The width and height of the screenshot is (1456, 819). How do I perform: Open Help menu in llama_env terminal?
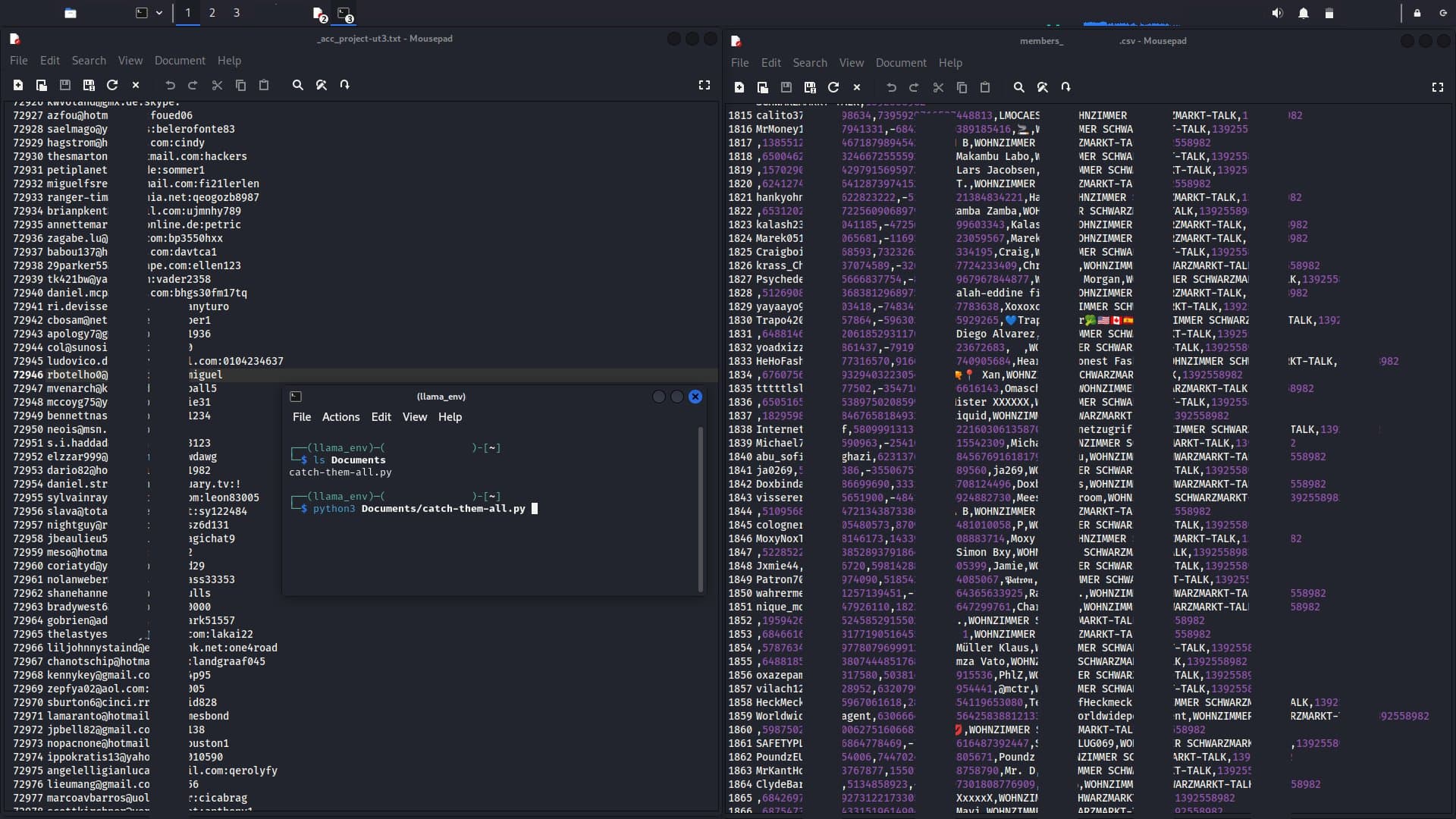point(450,417)
